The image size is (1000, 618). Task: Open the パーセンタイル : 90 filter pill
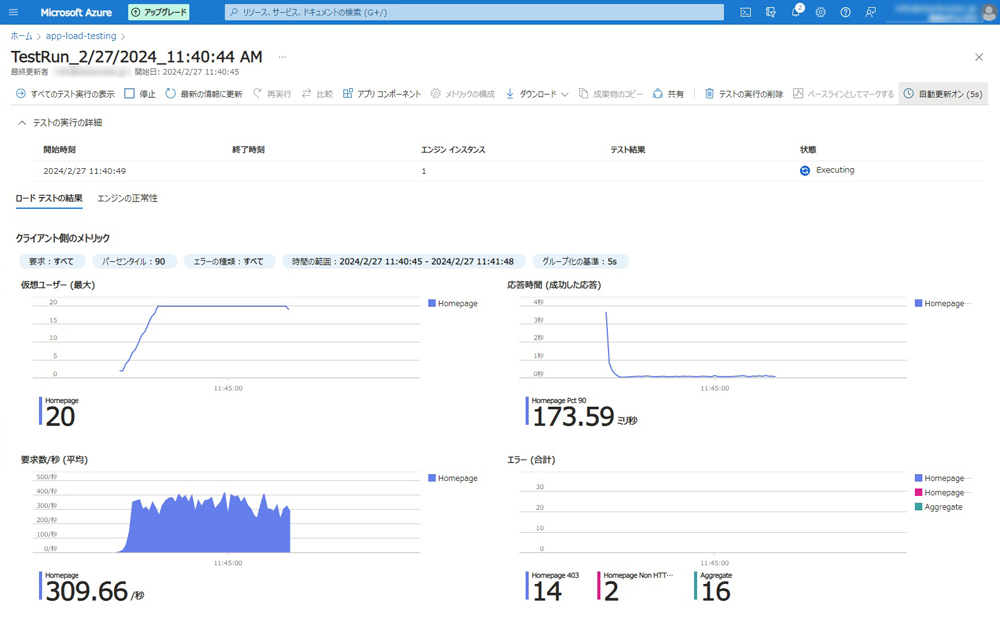134,261
